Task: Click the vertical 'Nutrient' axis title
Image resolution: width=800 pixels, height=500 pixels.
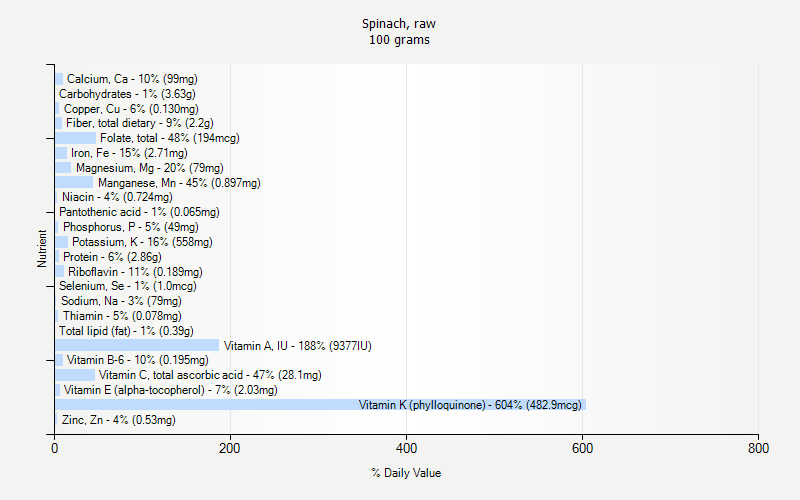Action: point(42,248)
